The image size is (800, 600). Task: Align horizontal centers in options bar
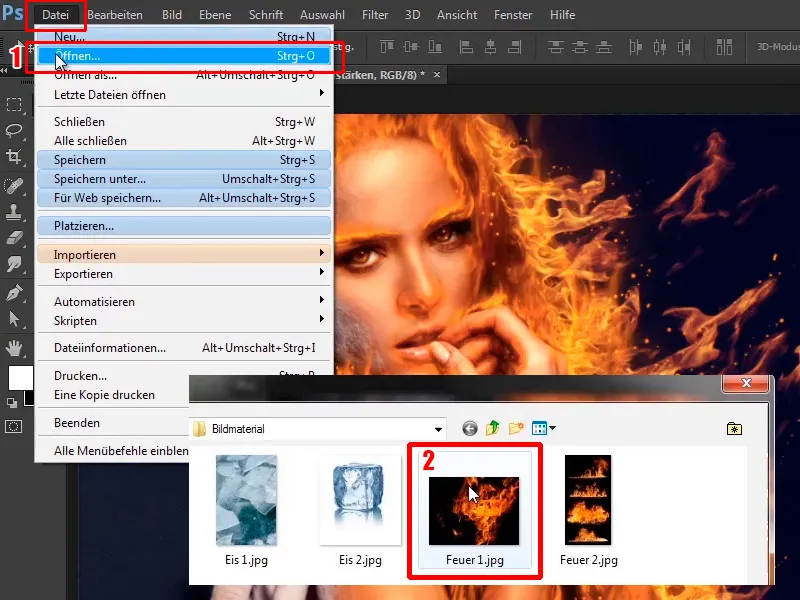coord(490,47)
